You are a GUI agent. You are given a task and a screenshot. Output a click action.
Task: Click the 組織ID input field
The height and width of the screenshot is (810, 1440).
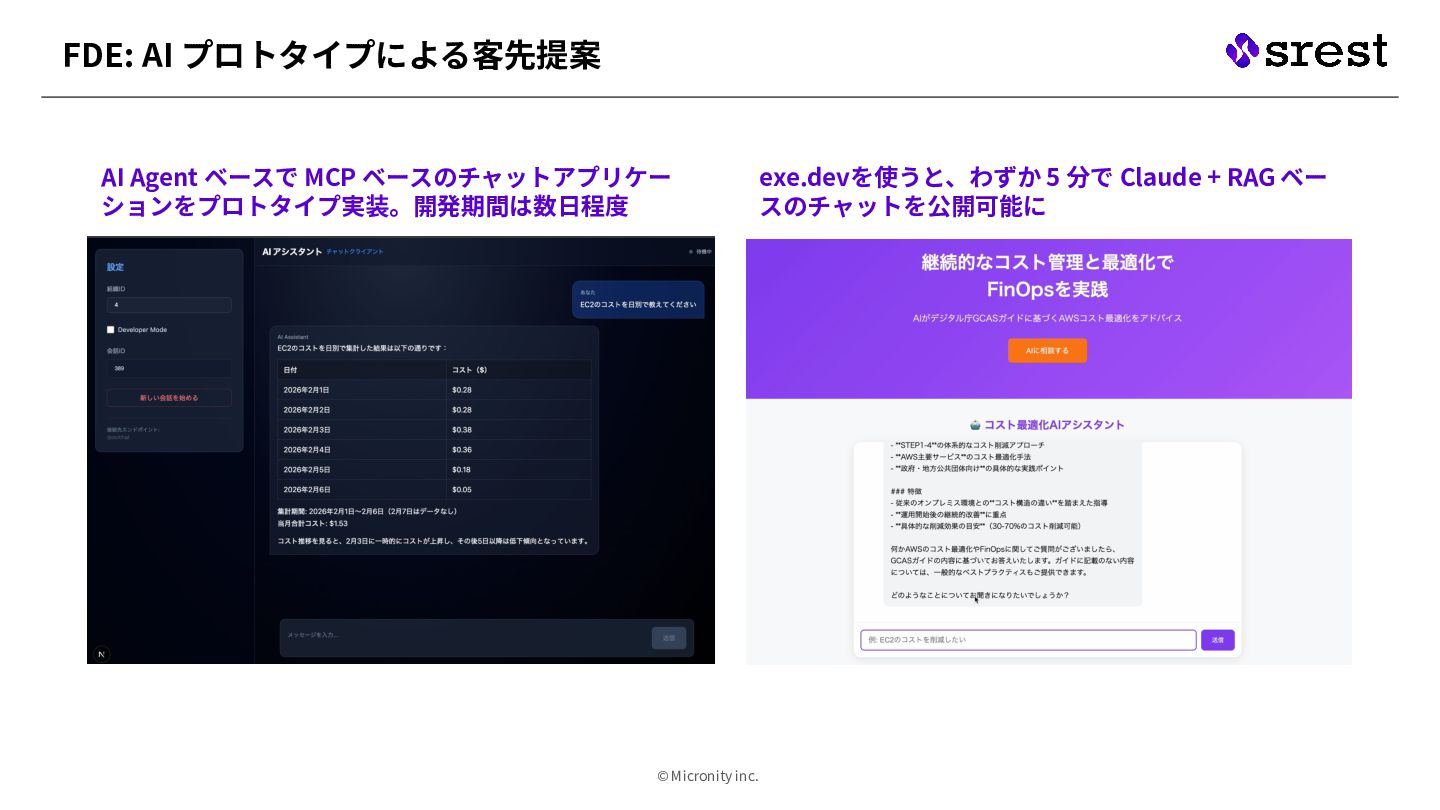tap(169, 305)
